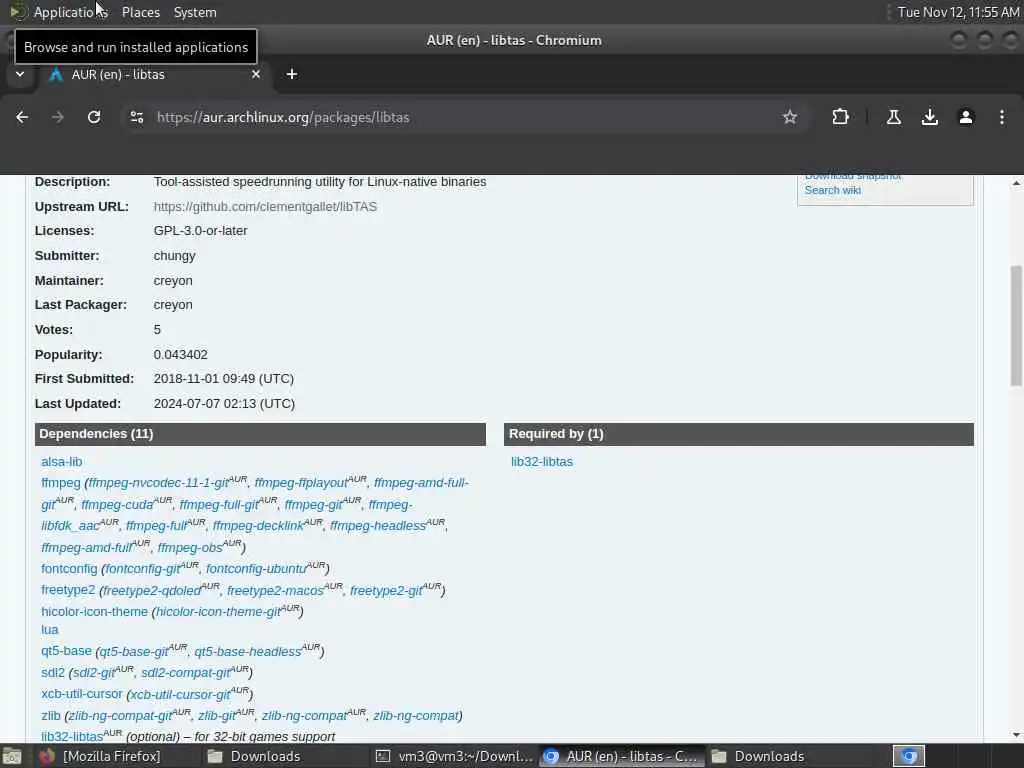This screenshot has height=768, width=1024.
Task: Open lib32-libtas in Required by list
Action: pyautogui.click(x=542, y=462)
